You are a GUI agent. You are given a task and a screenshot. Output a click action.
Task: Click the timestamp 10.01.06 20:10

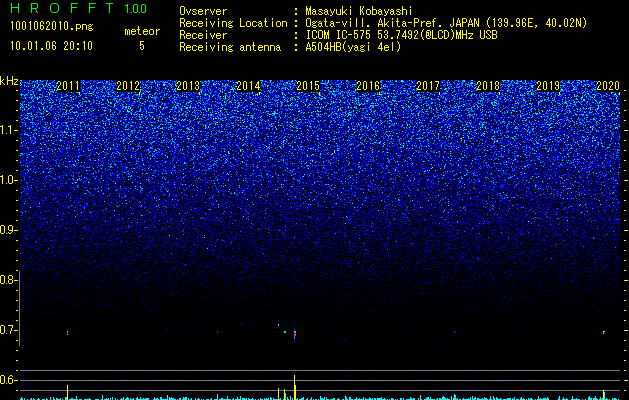point(51,46)
